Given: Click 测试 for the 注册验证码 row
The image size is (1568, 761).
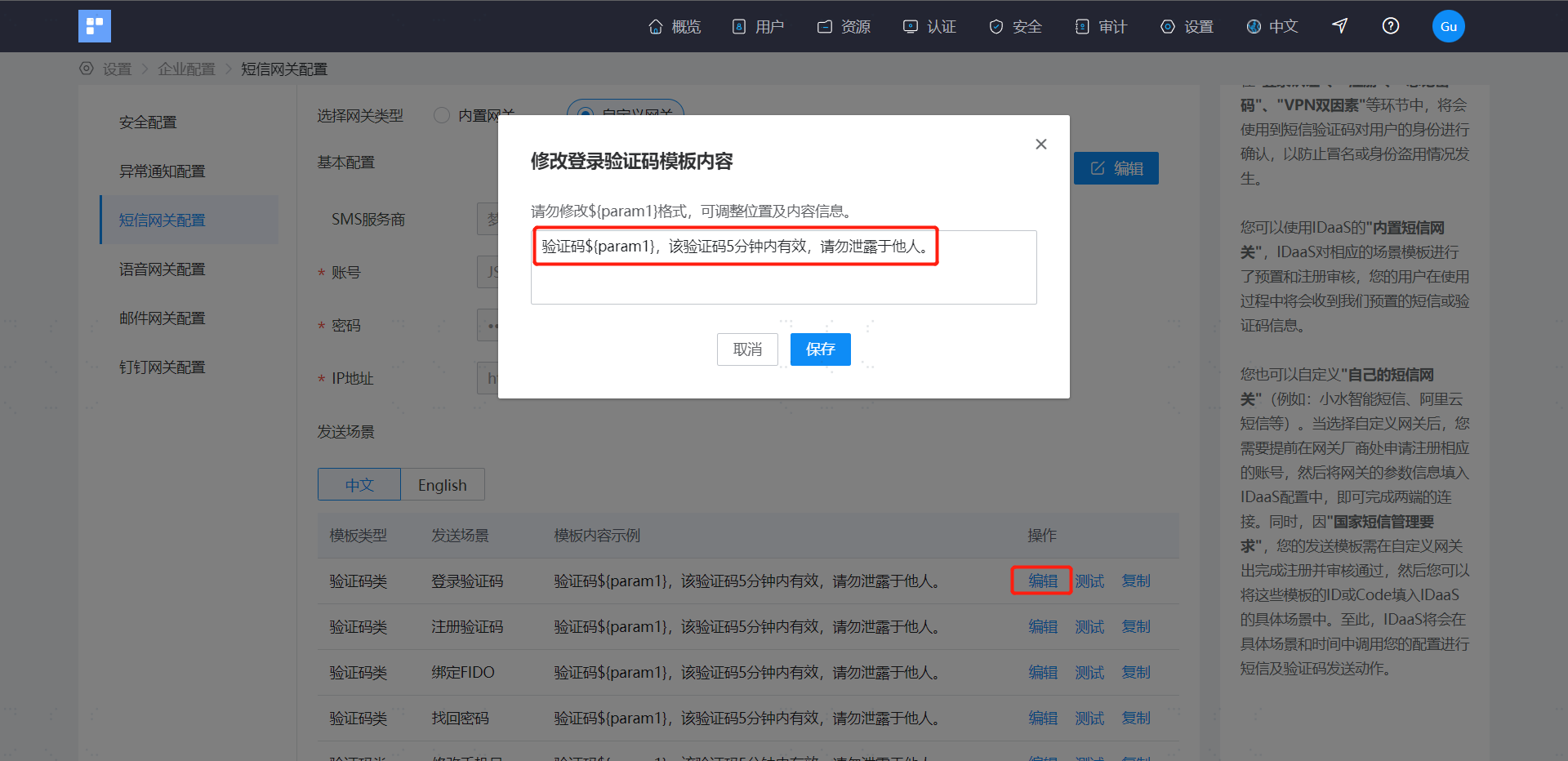Looking at the screenshot, I should click(1089, 627).
